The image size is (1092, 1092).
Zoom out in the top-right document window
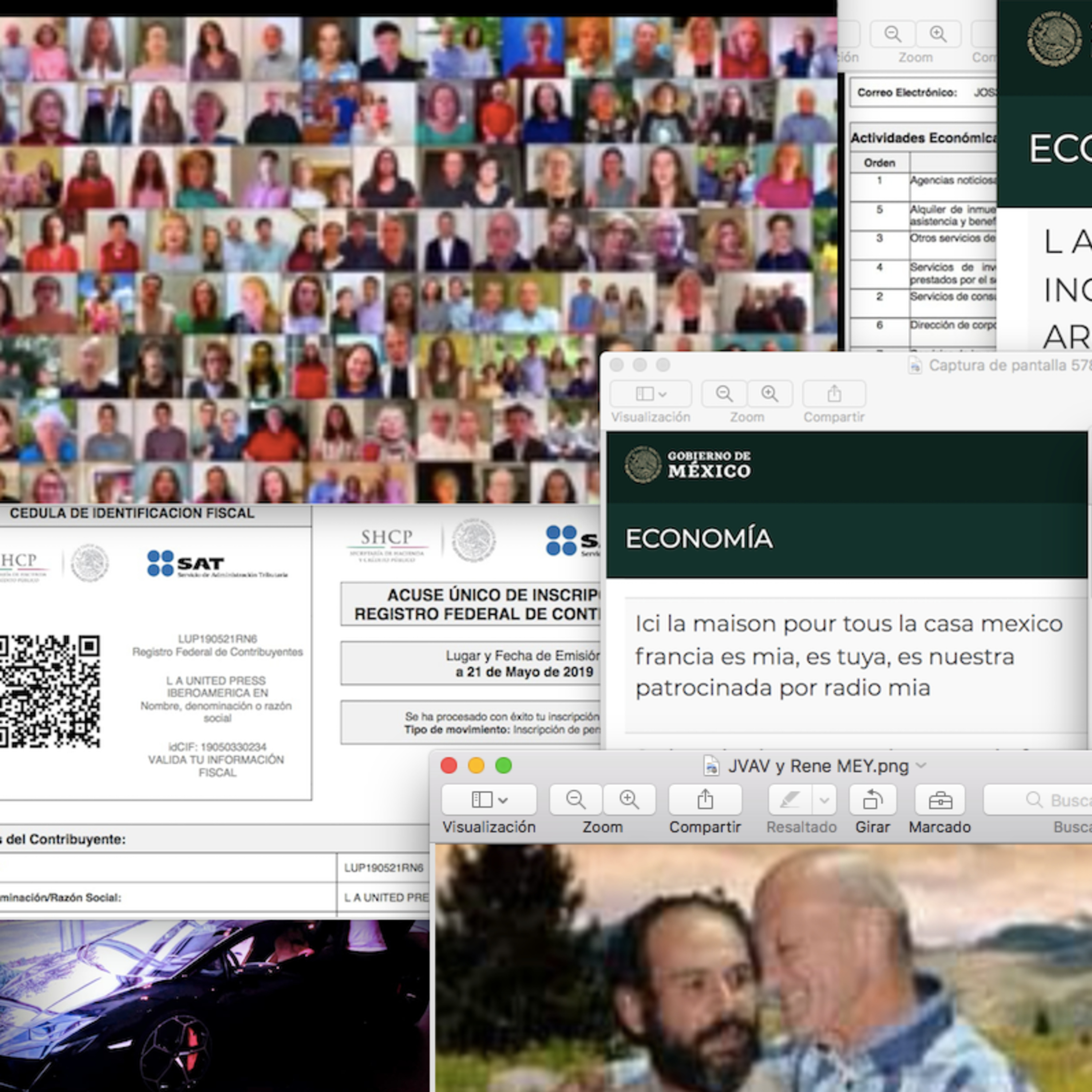pyautogui.click(x=893, y=34)
